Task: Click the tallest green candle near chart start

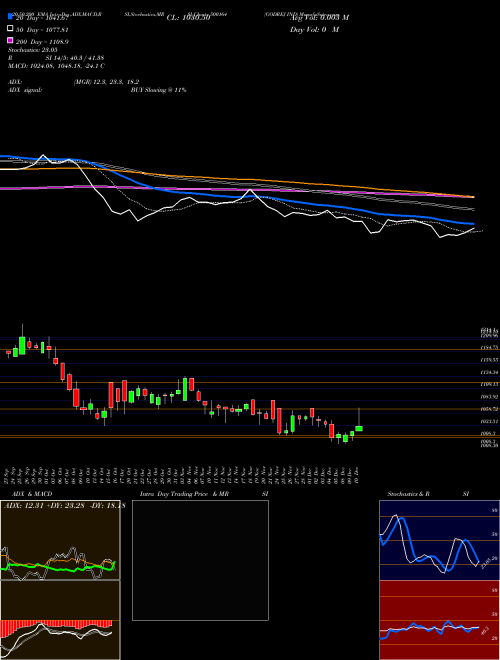Action: tap(22, 345)
